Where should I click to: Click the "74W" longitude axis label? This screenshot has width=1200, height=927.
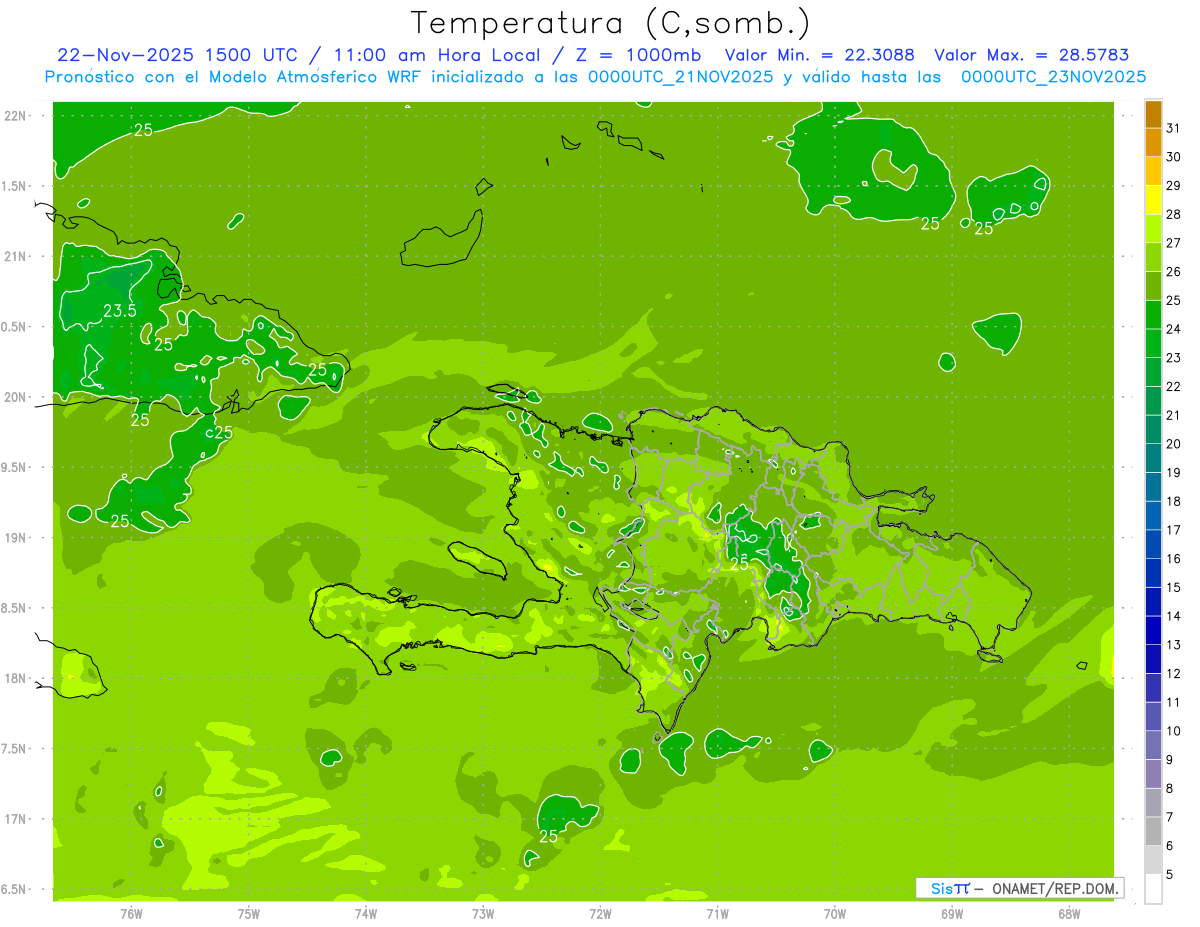(x=365, y=914)
